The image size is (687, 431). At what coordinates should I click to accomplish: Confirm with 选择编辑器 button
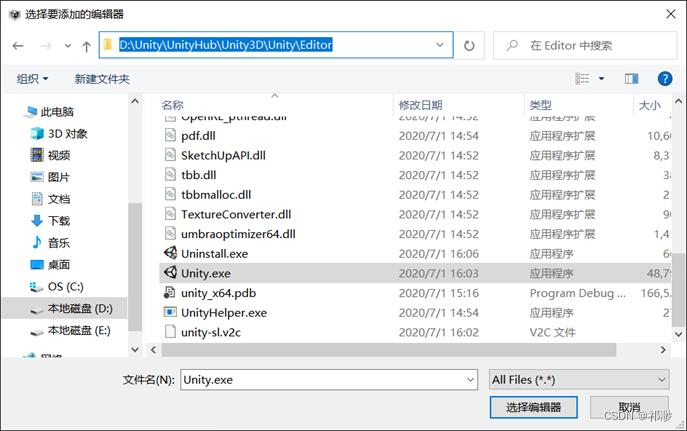(x=533, y=407)
